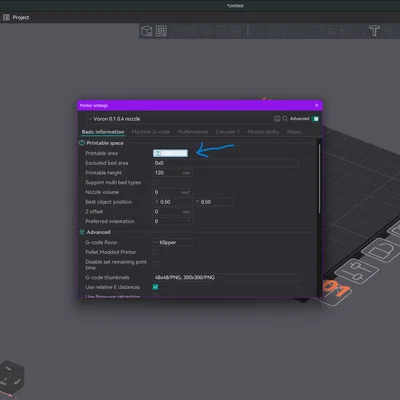This screenshot has height=400, width=400.
Task: Open the Voron 0.1 0.4 nozzle preset dropdown
Action: click(x=178, y=119)
